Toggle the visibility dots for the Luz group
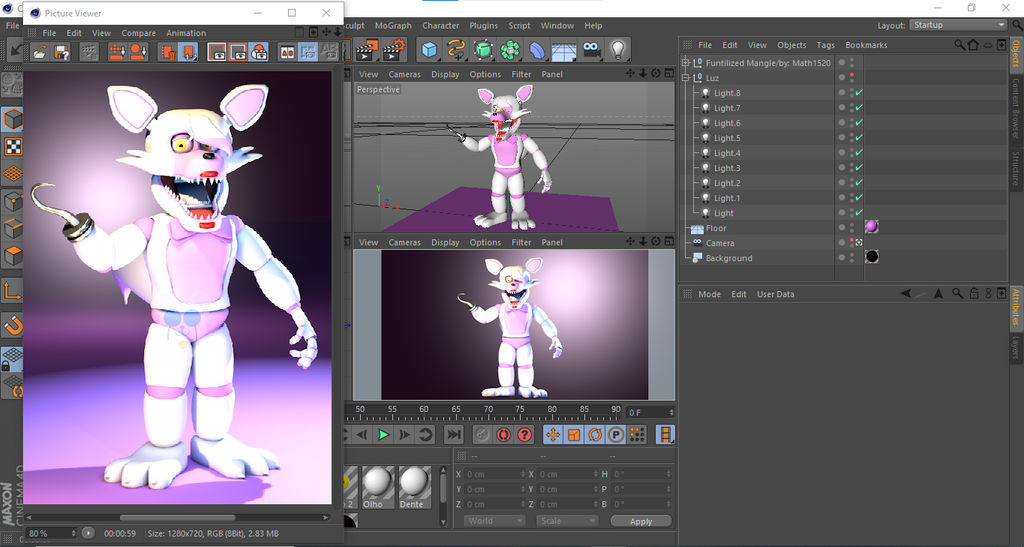The width and height of the screenshot is (1024, 547). [x=852, y=78]
